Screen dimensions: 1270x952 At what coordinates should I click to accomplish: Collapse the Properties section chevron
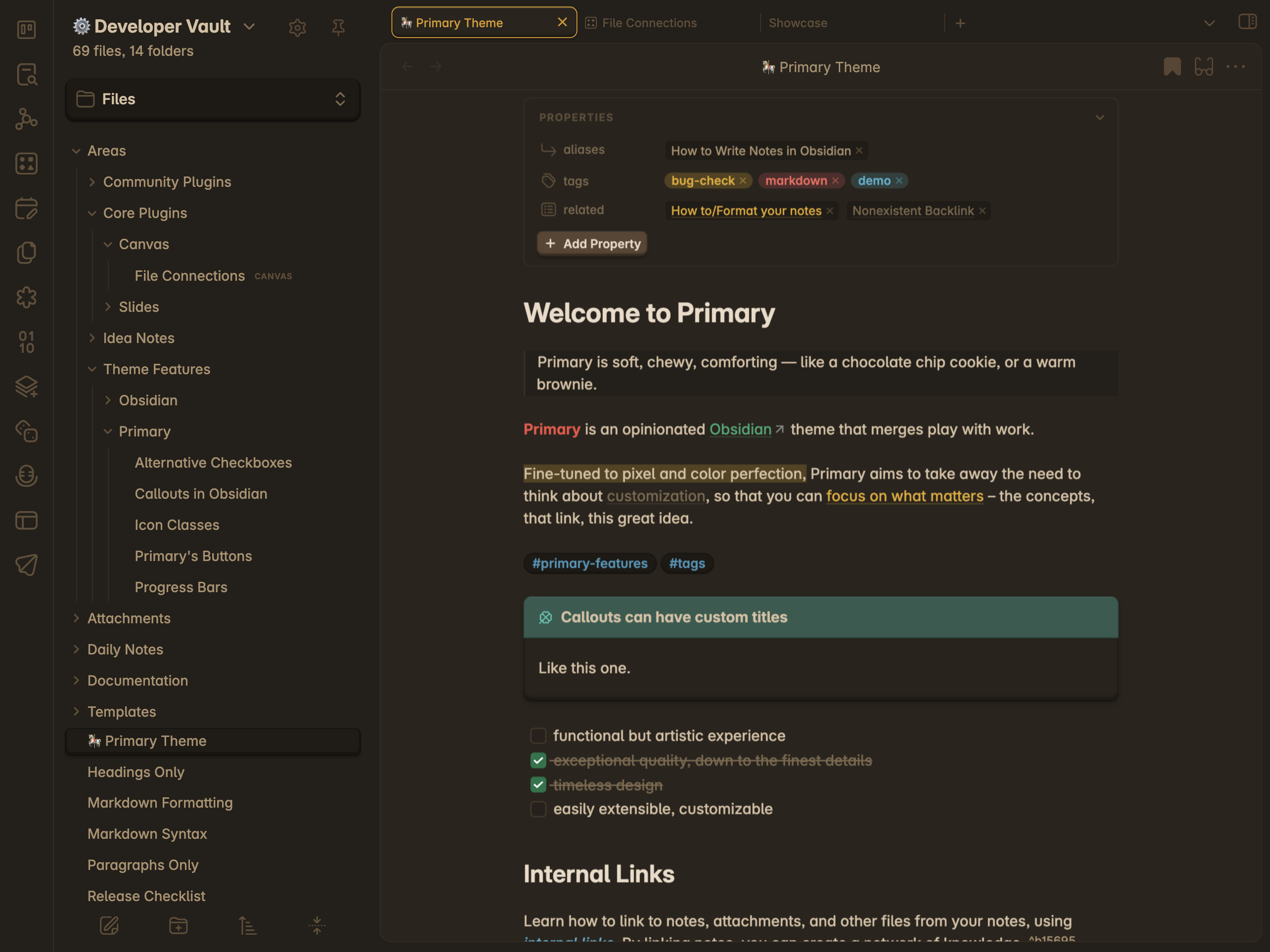pos(1099,118)
